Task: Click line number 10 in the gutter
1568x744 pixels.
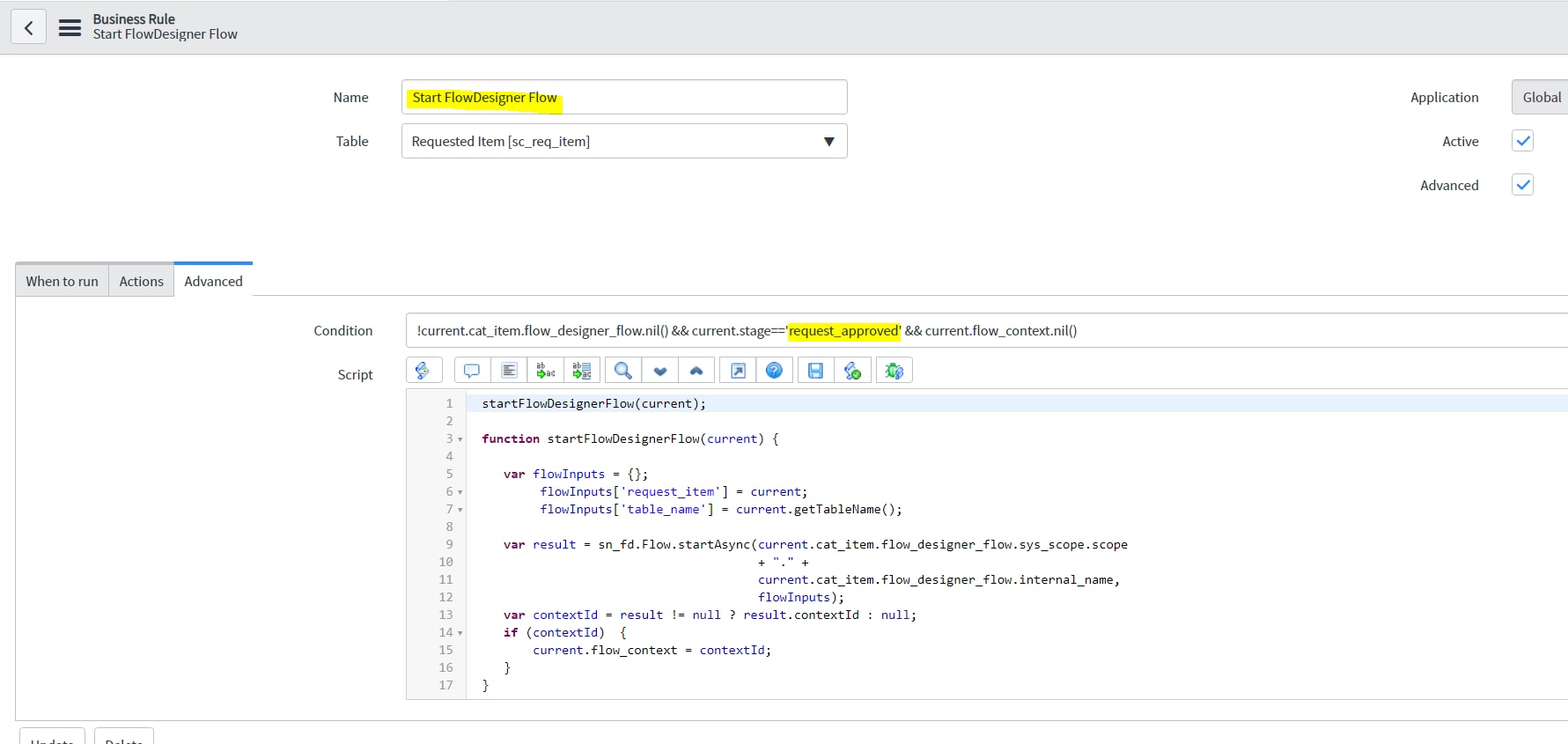Action: click(445, 562)
